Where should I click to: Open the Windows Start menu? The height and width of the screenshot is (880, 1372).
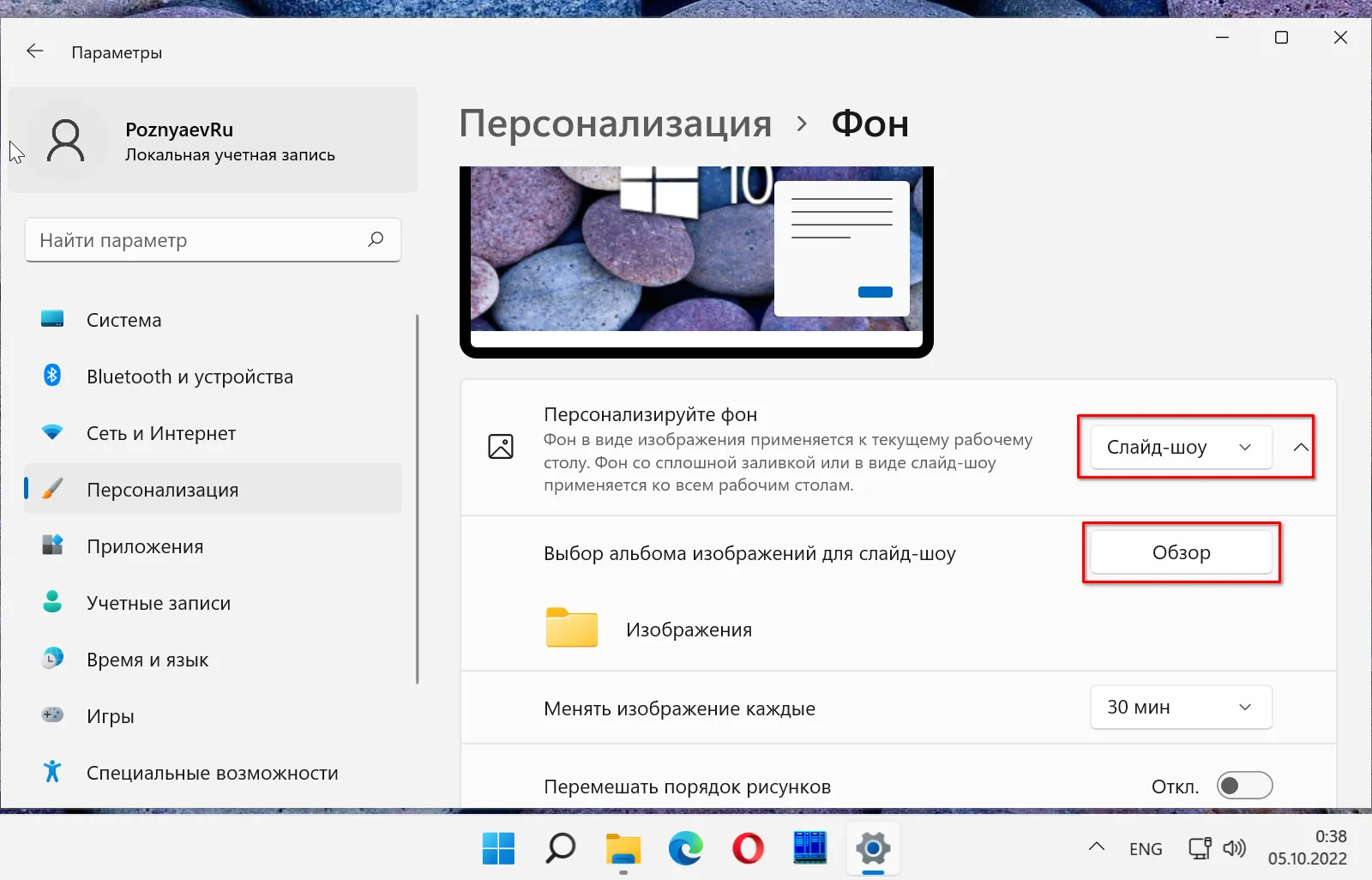pos(498,848)
